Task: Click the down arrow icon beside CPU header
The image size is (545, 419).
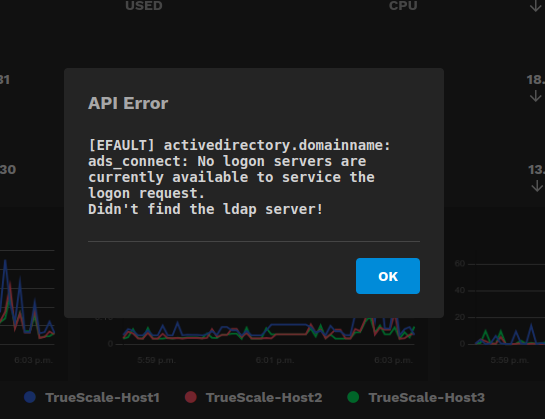Action: click(x=536, y=6)
